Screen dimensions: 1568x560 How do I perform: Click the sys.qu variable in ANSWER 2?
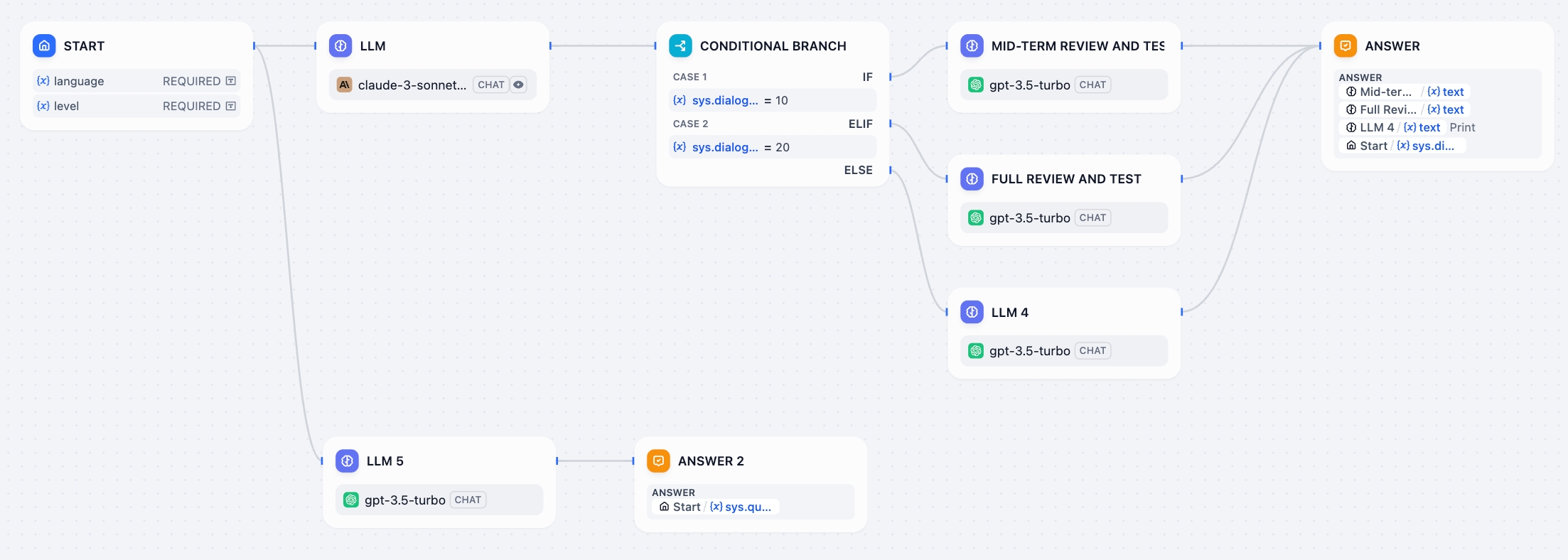pyautogui.click(x=747, y=507)
